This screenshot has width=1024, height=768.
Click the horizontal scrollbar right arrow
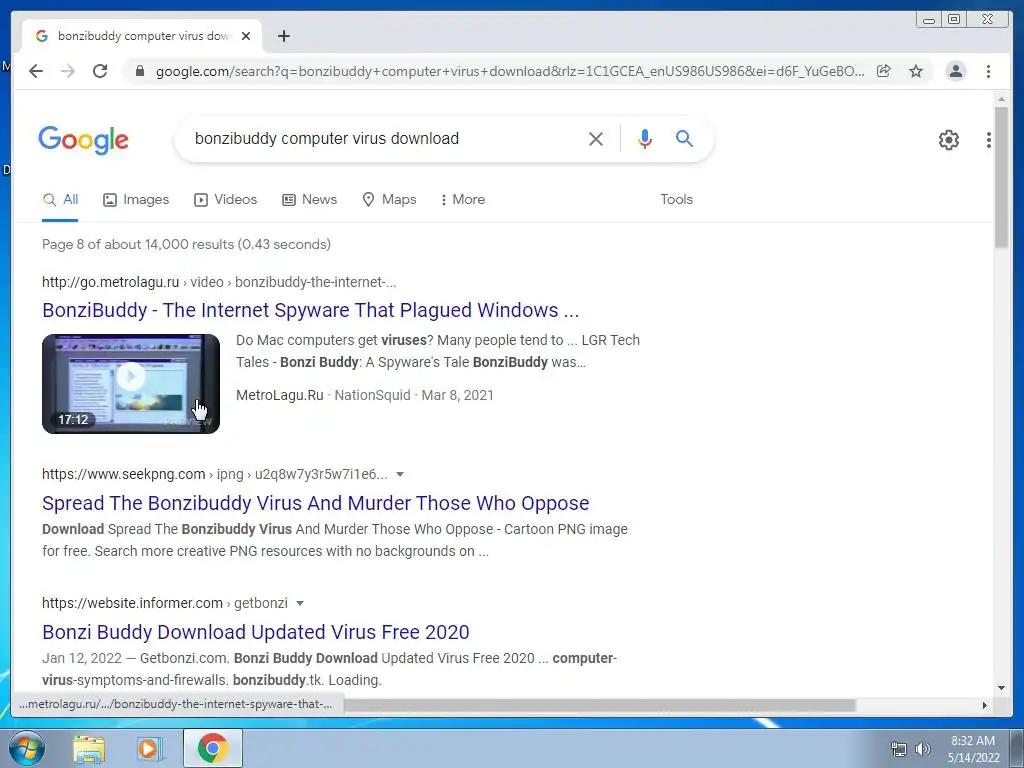pyautogui.click(x=984, y=705)
